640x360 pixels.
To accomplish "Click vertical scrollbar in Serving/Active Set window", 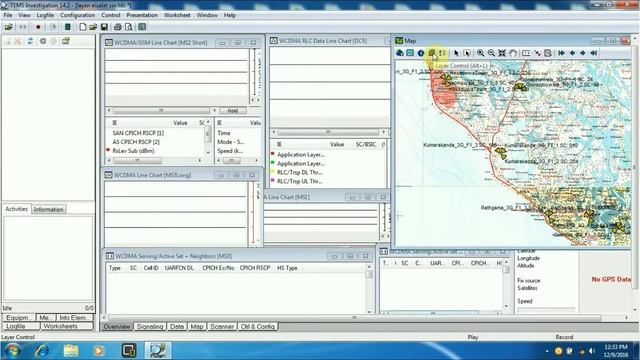I will click(x=369, y=288).
